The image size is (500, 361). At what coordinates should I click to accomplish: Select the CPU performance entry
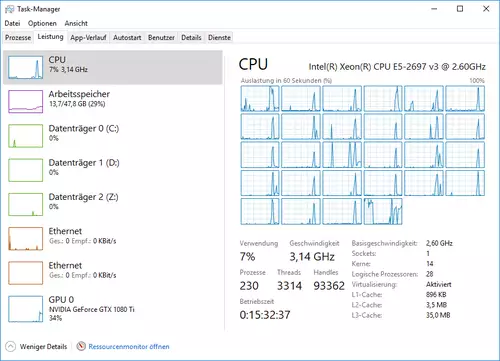113,67
